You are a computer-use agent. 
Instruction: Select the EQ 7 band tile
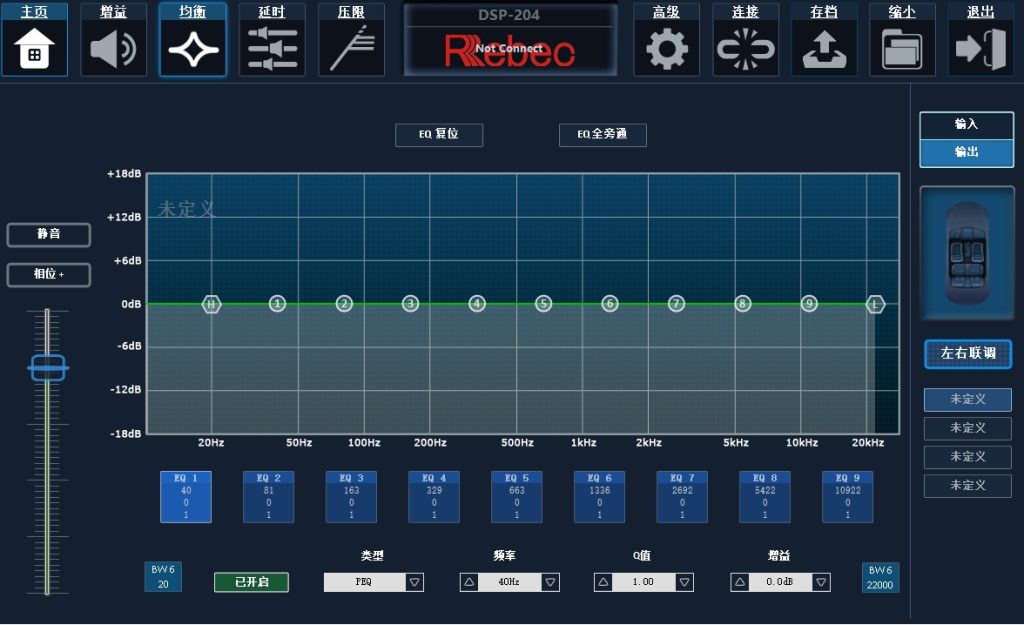(682, 496)
